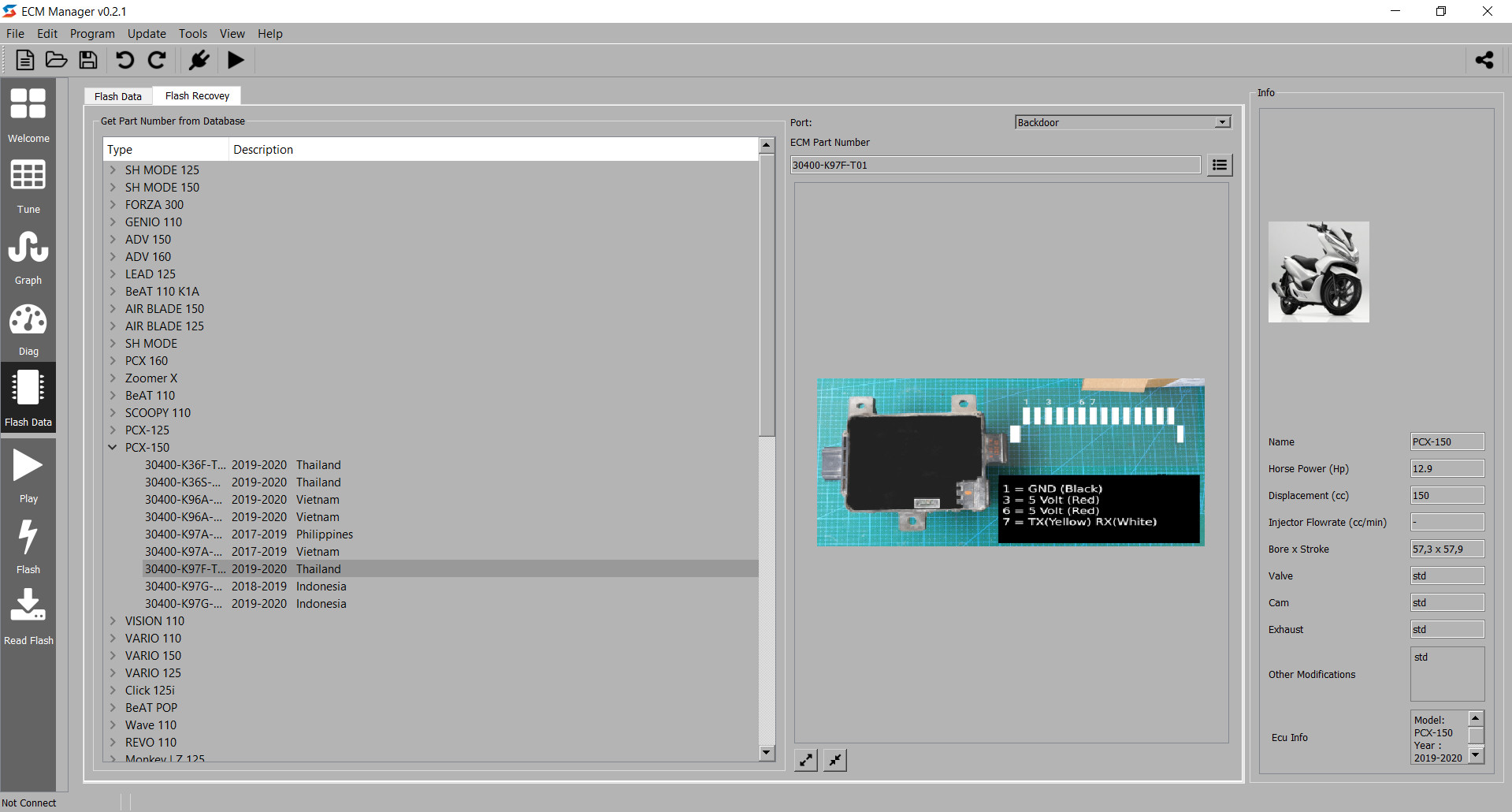
Task: Open the Help menu
Action: click(270, 33)
